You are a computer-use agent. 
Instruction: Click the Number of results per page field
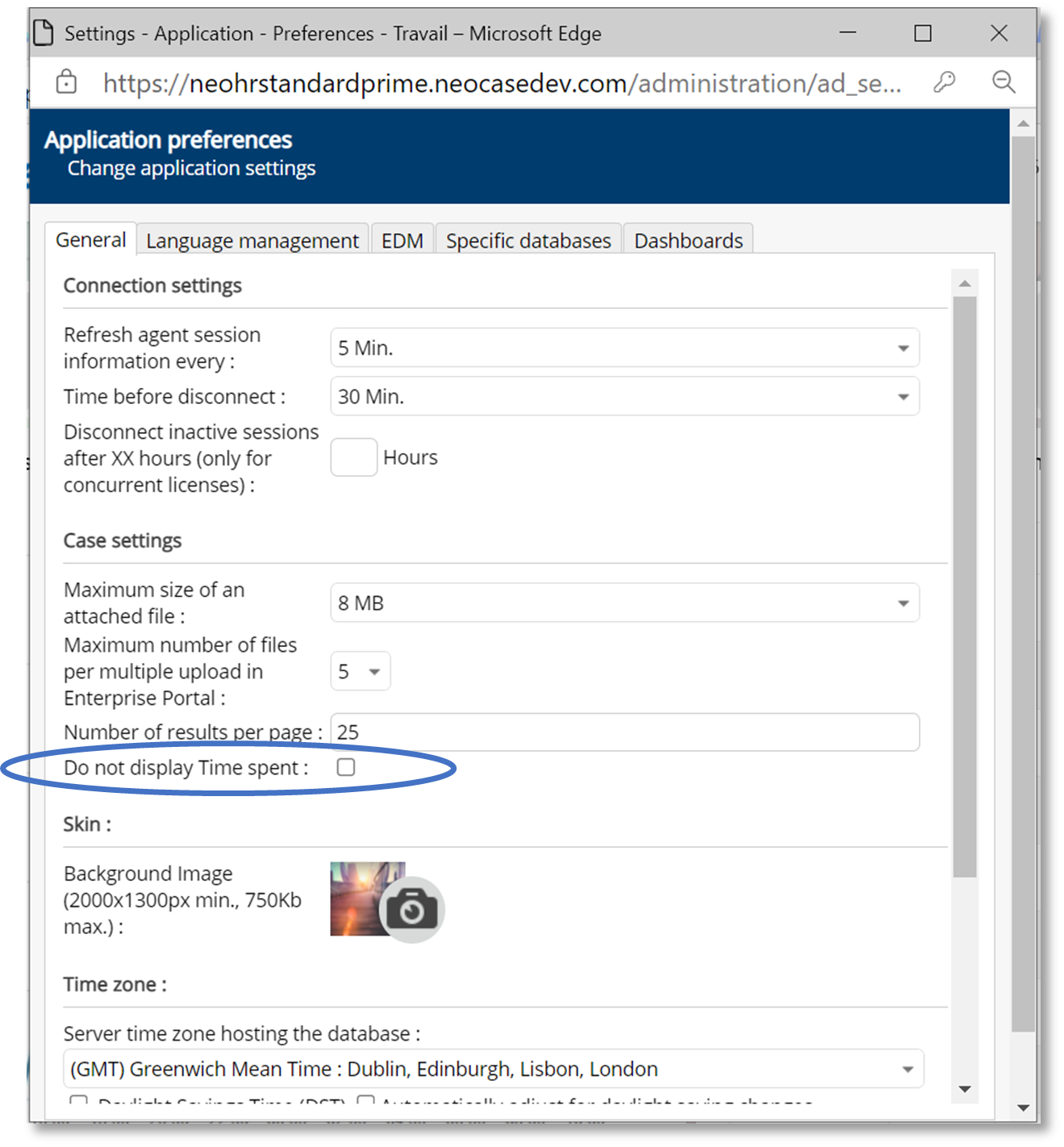(624, 732)
